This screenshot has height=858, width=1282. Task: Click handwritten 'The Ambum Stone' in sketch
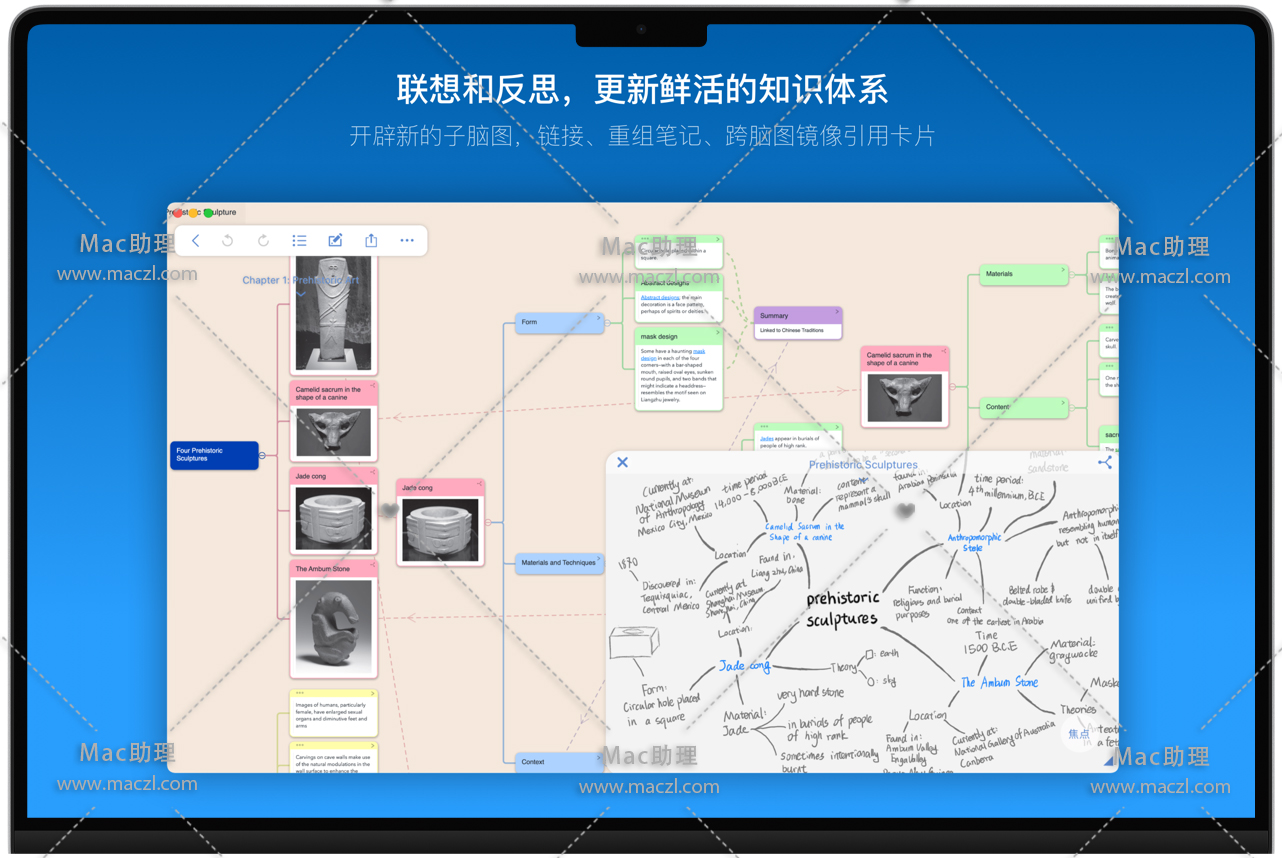pos(999,682)
